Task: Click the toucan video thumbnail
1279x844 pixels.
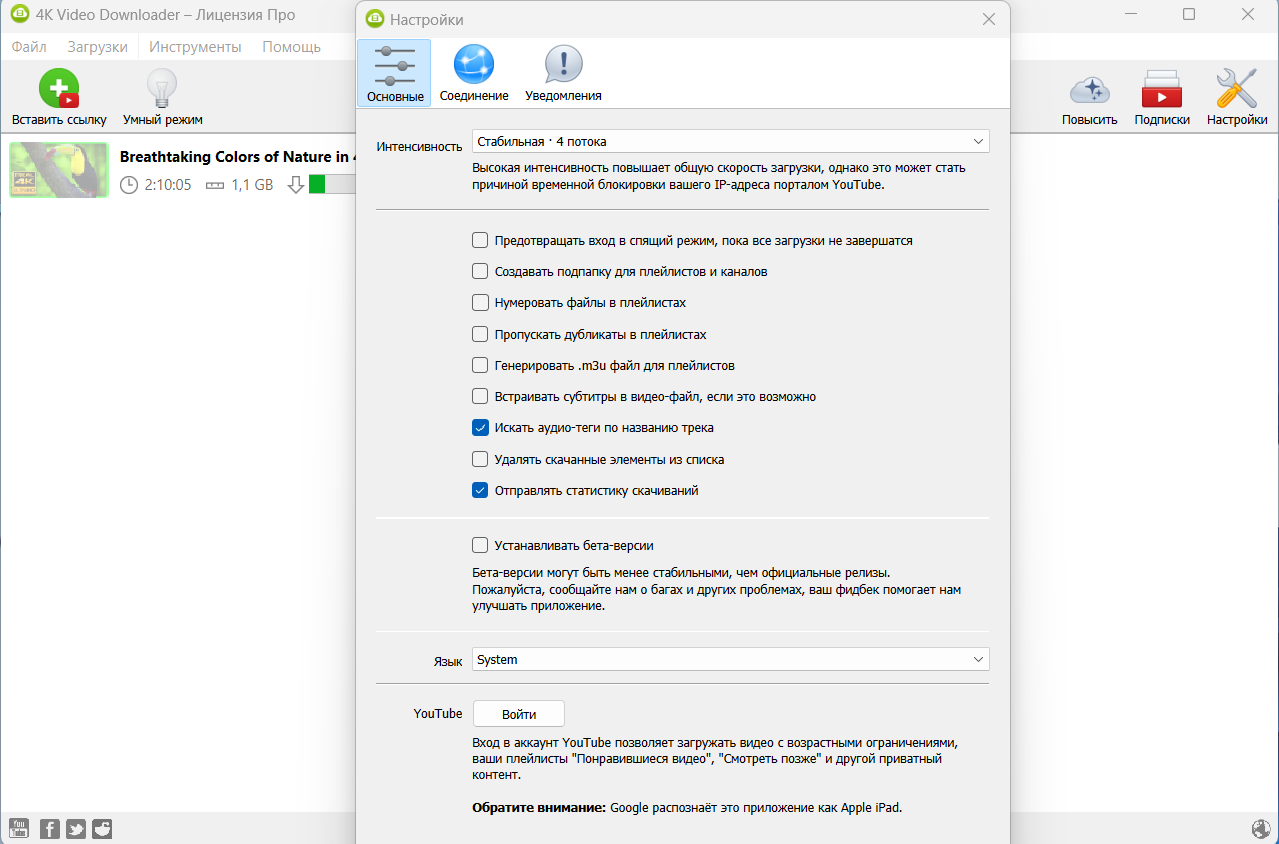Action: 59,170
